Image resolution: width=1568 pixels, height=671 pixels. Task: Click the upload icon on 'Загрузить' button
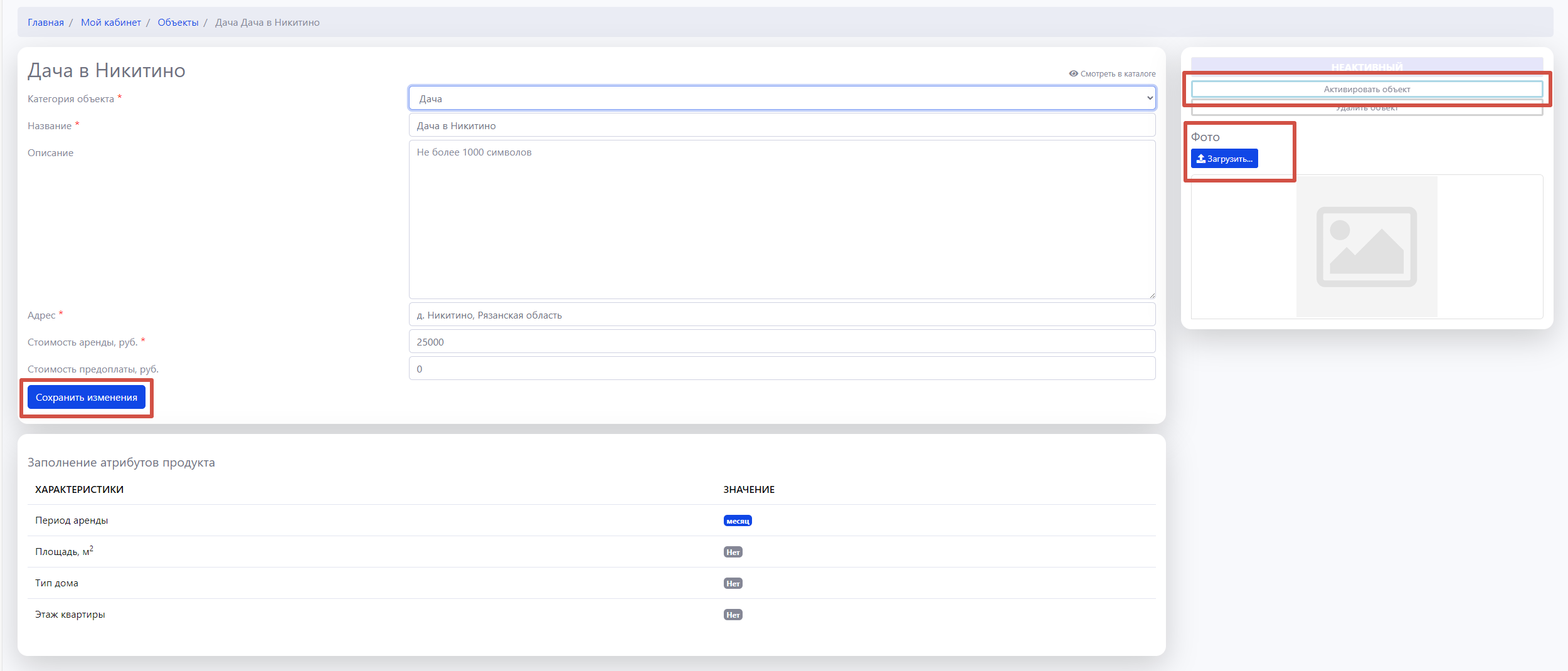[x=1200, y=159]
